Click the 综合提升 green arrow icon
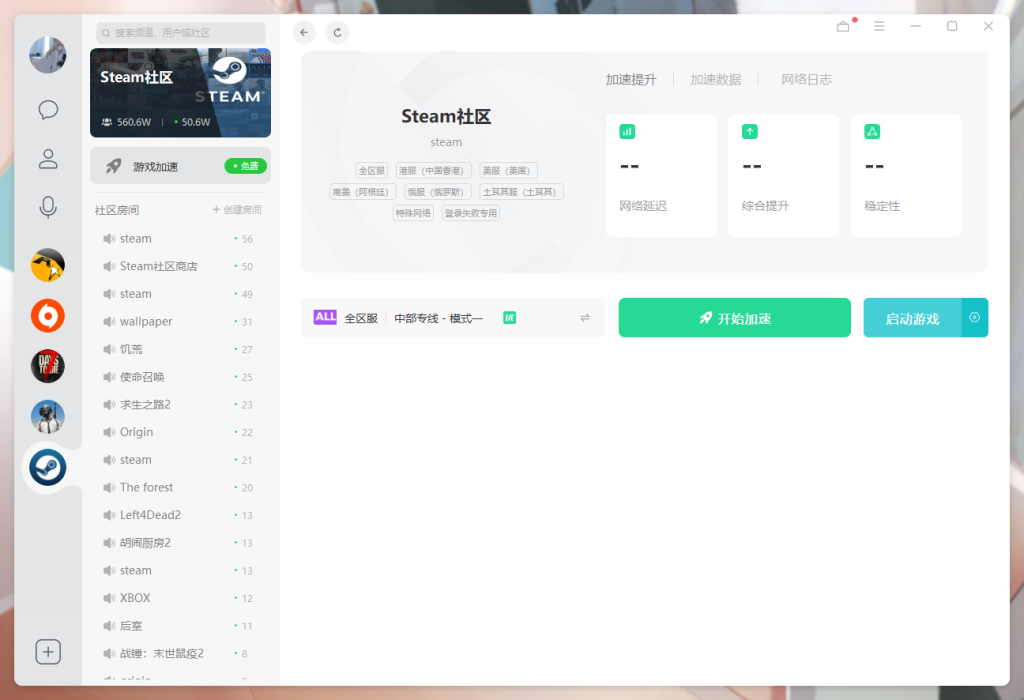Image resolution: width=1024 pixels, height=700 pixels. (750, 131)
